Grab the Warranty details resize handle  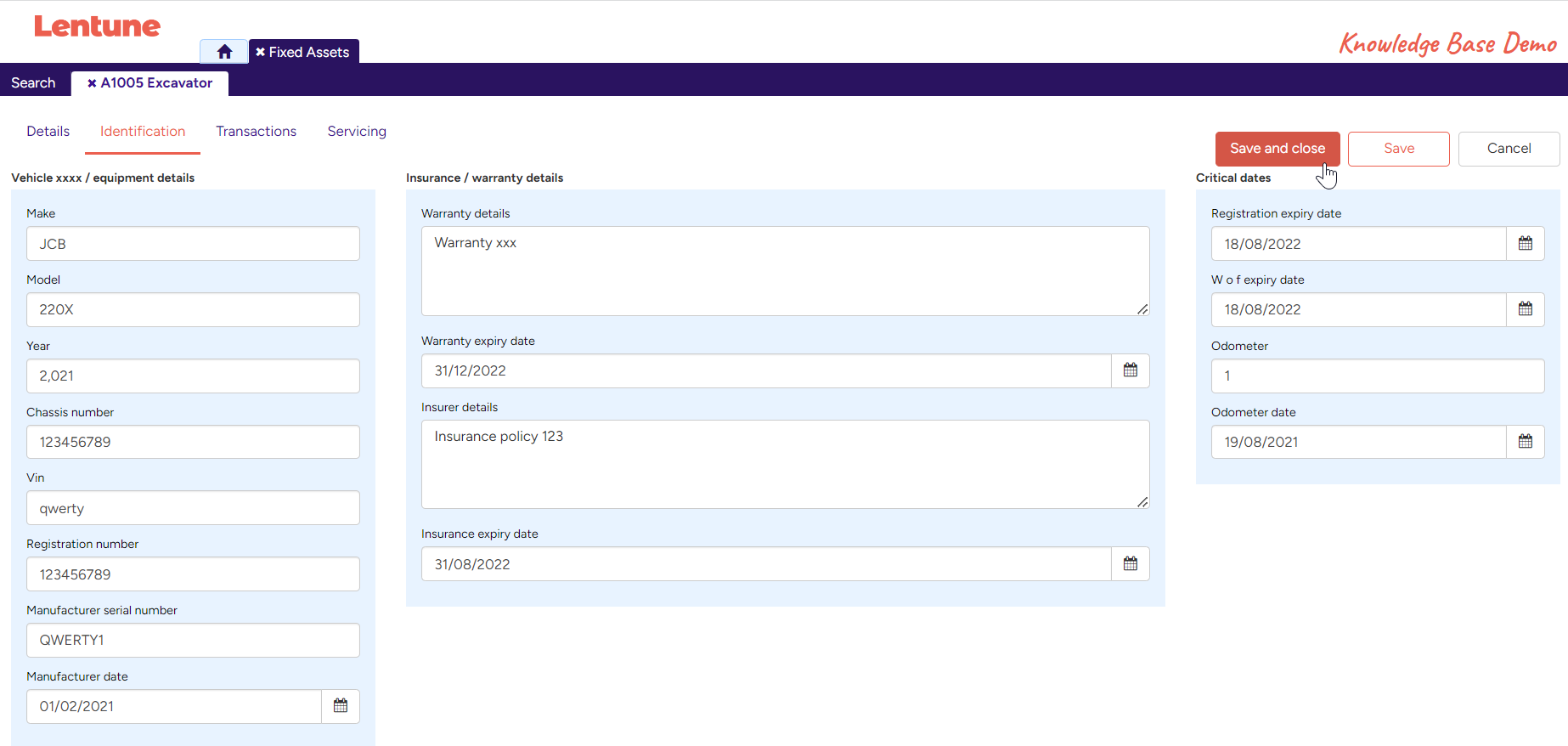click(1142, 309)
